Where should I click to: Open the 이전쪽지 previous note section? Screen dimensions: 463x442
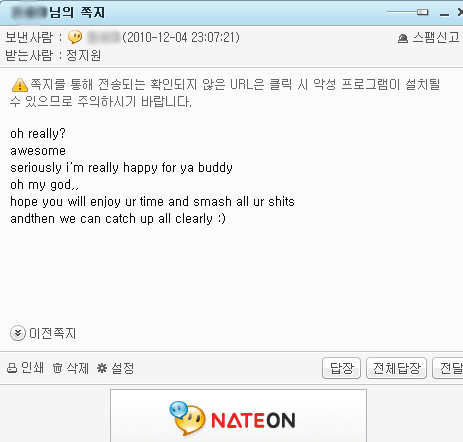[53, 333]
